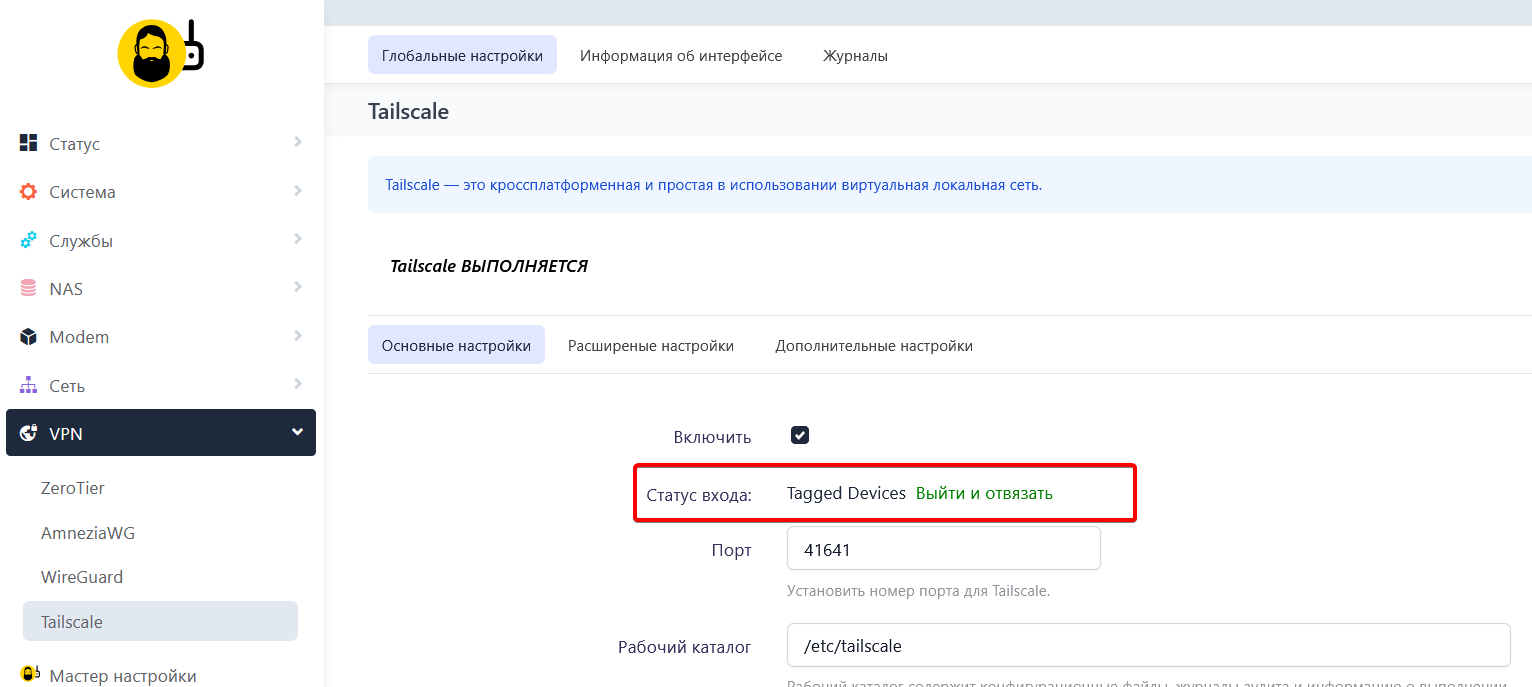Expand the Сеть menu chevron
The image size is (1532, 687).
pyautogui.click(x=297, y=385)
